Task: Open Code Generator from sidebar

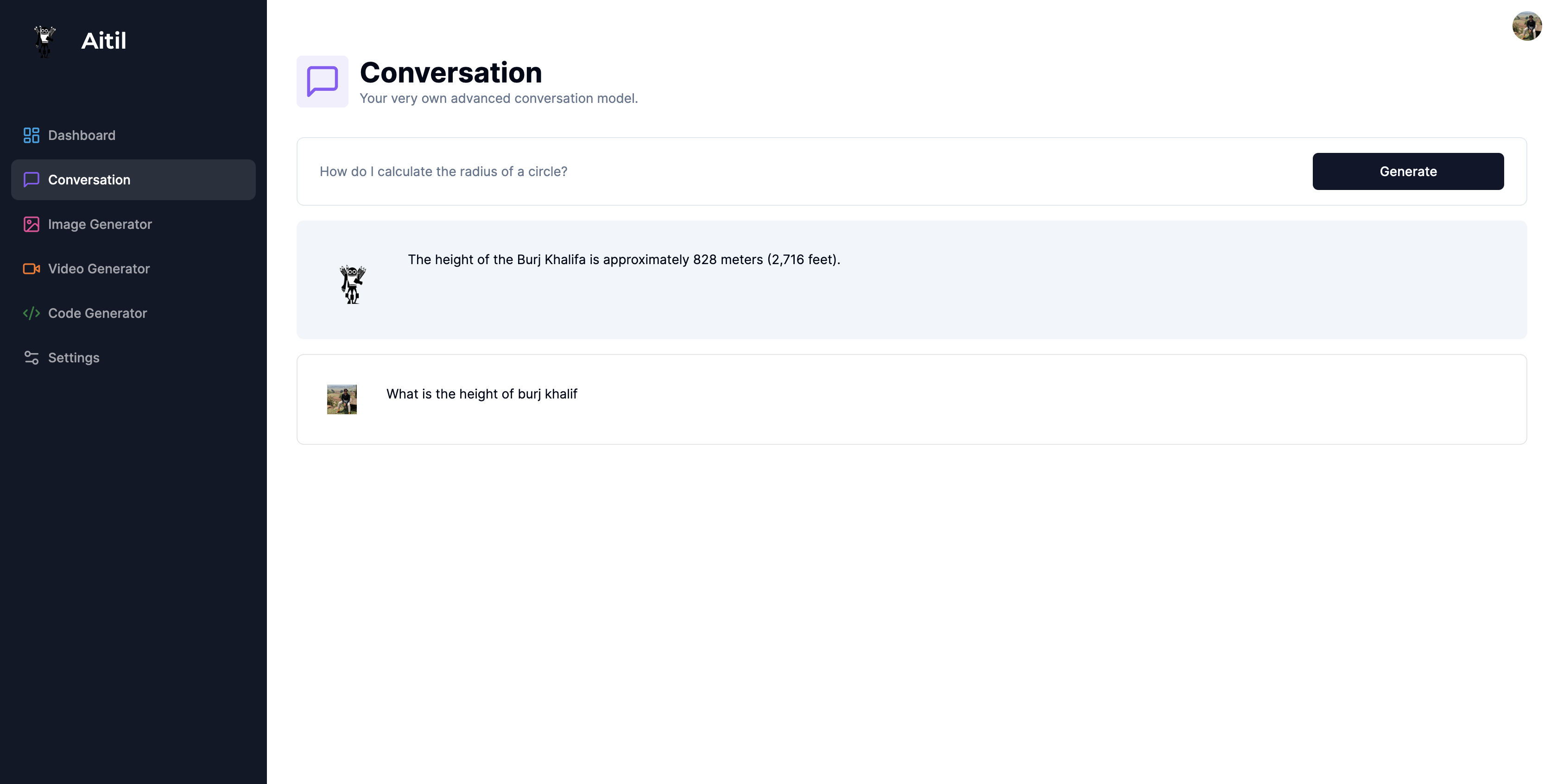Action: pos(97,313)
